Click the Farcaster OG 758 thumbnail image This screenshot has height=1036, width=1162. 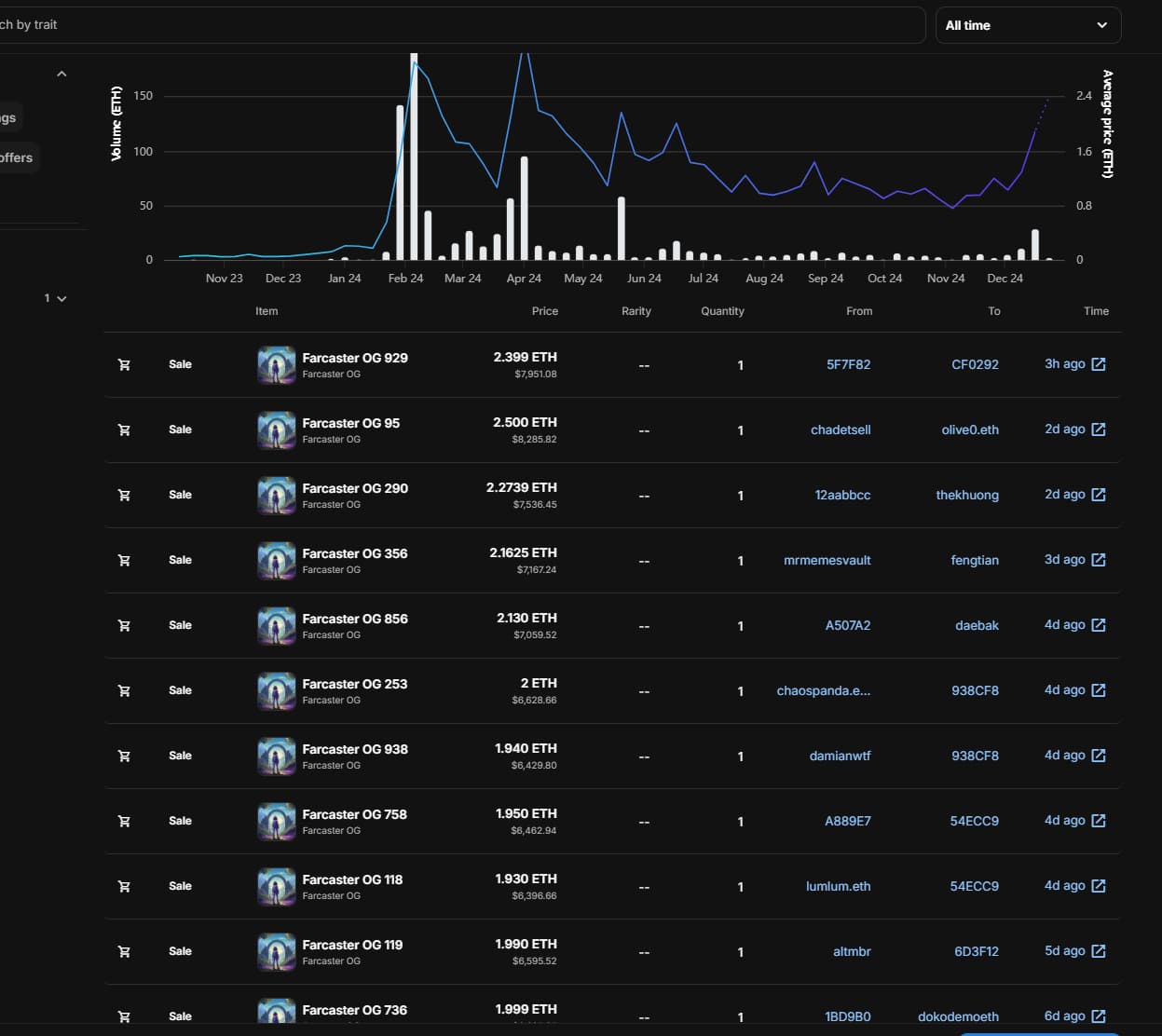[x=276, y=821]
